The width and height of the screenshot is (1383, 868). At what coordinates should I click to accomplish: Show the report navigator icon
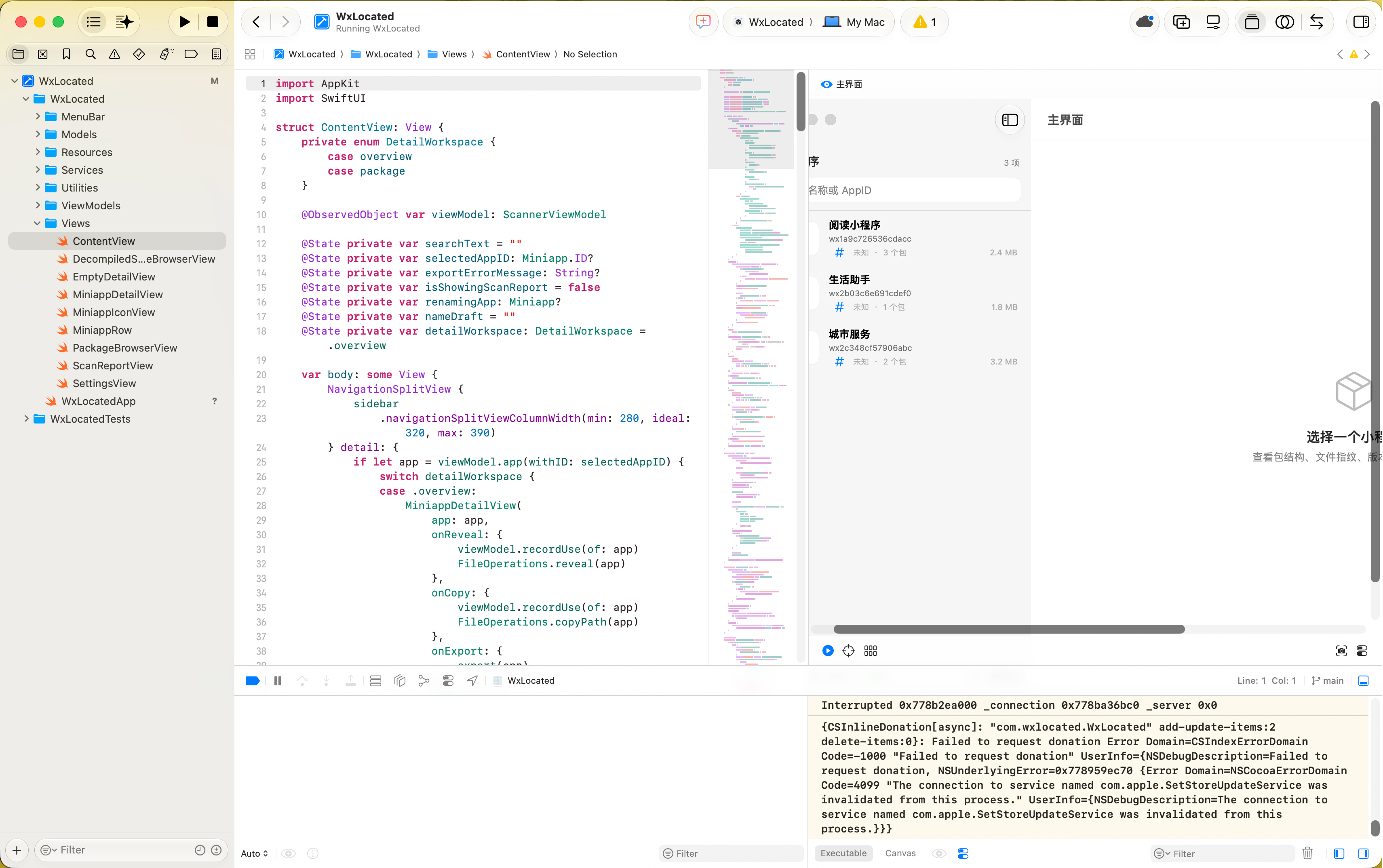pos(217,54)
